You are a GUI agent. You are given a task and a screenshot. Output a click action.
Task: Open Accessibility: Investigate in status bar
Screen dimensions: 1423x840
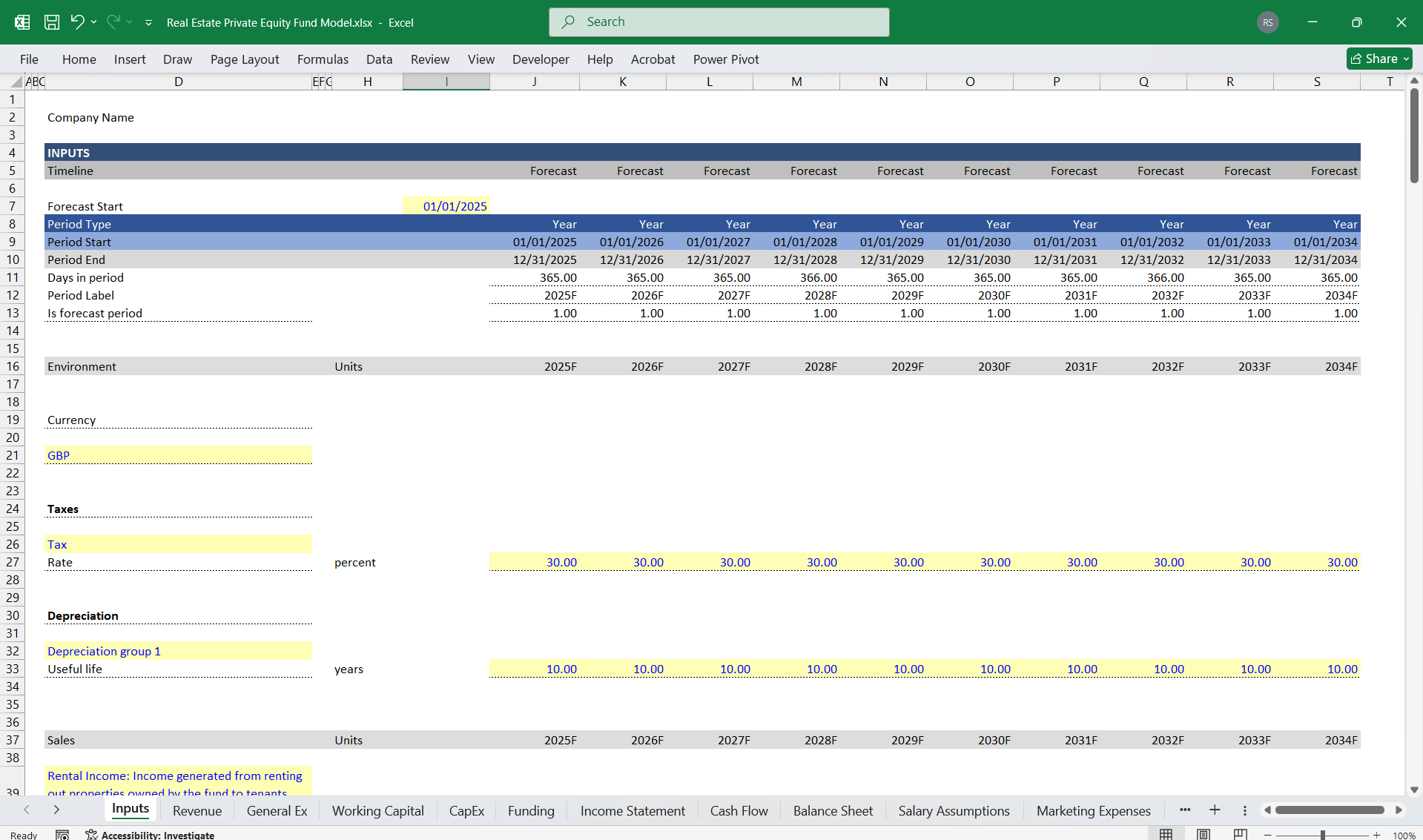point(150,835)
